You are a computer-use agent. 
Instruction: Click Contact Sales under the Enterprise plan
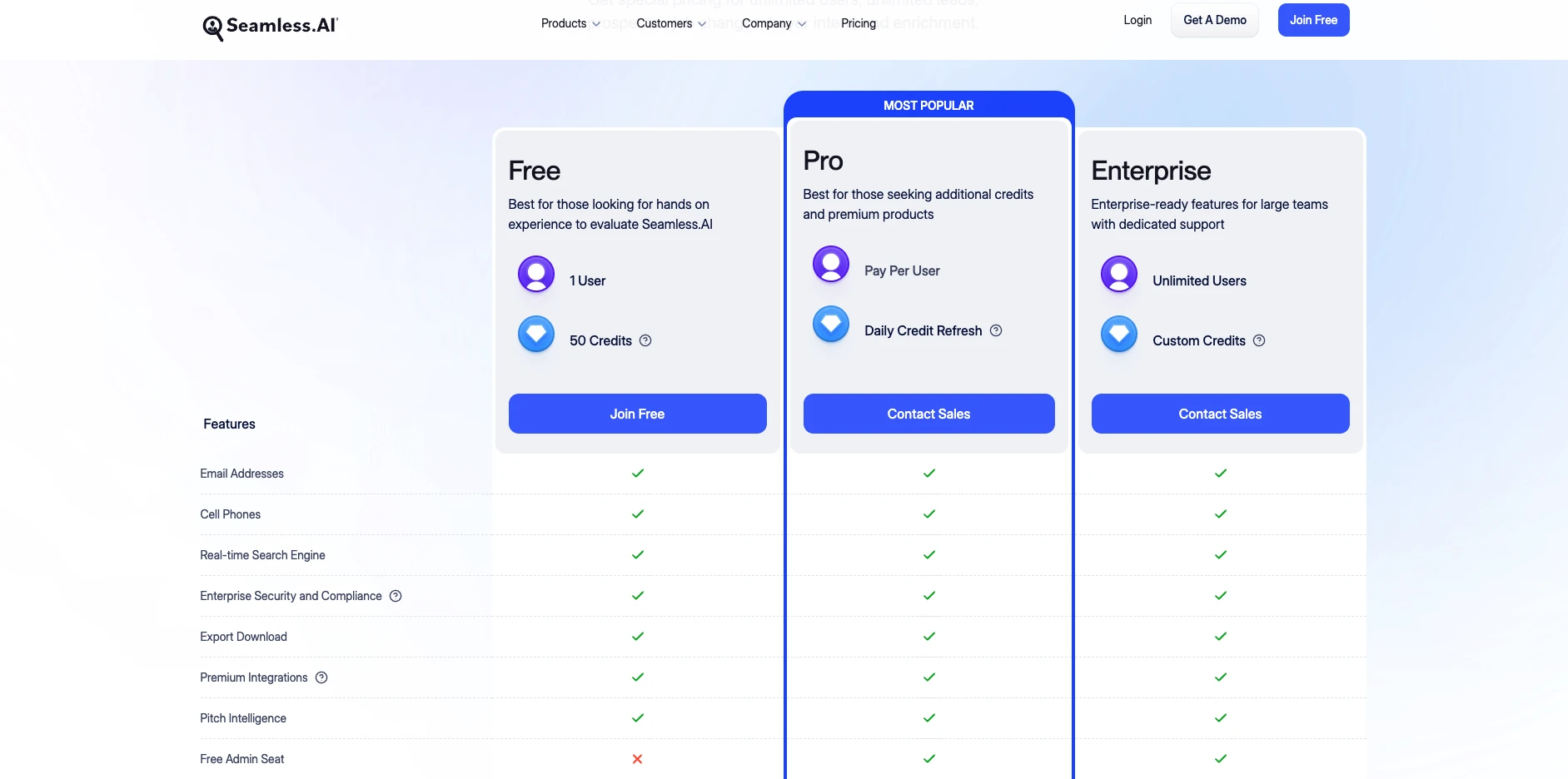click(1220, 414)
